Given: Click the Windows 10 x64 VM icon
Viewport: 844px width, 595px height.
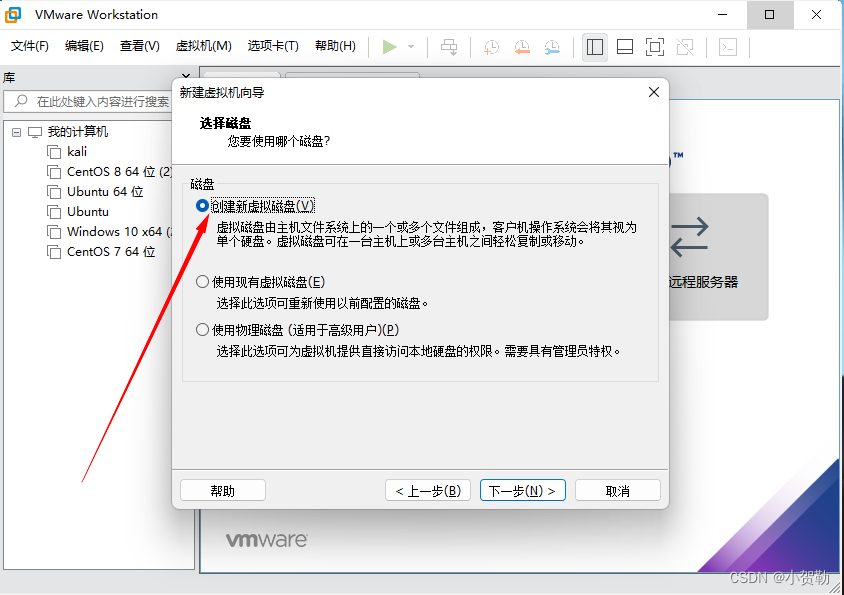Looking at the screenshot, I should pos(54,232).
